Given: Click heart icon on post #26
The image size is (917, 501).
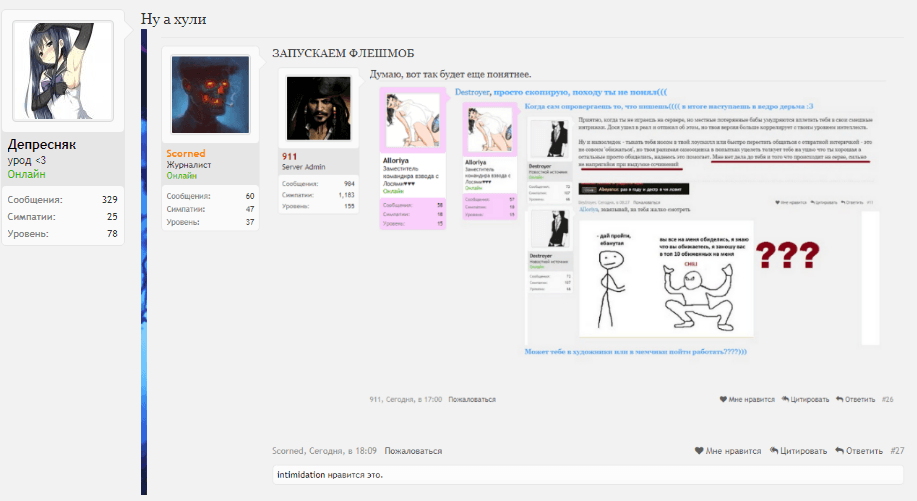Looking at the screenshot, I should click(x=723, y=399).
